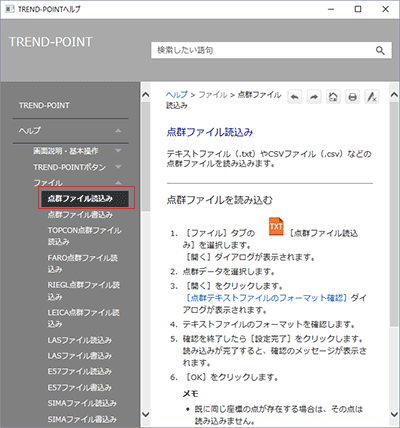Open LASファイル書込み sidebar entry

tap(79, 356)
